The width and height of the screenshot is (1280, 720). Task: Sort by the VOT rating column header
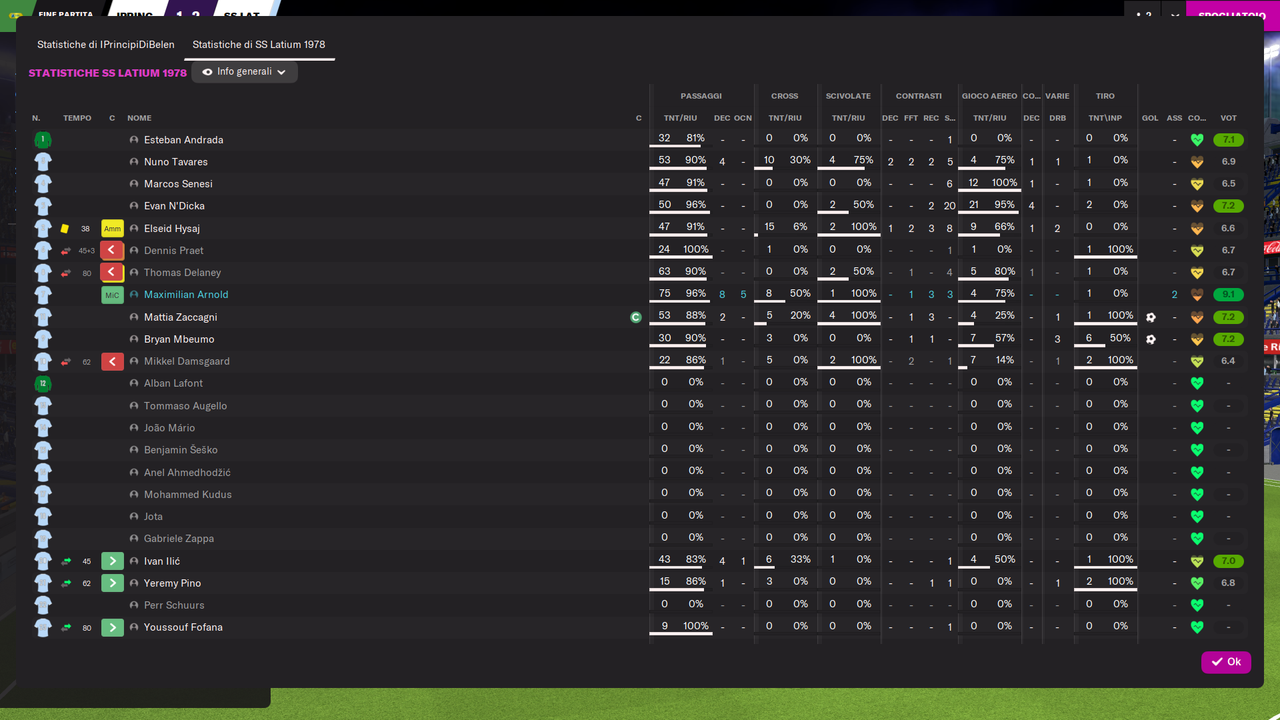[1228, 118]
